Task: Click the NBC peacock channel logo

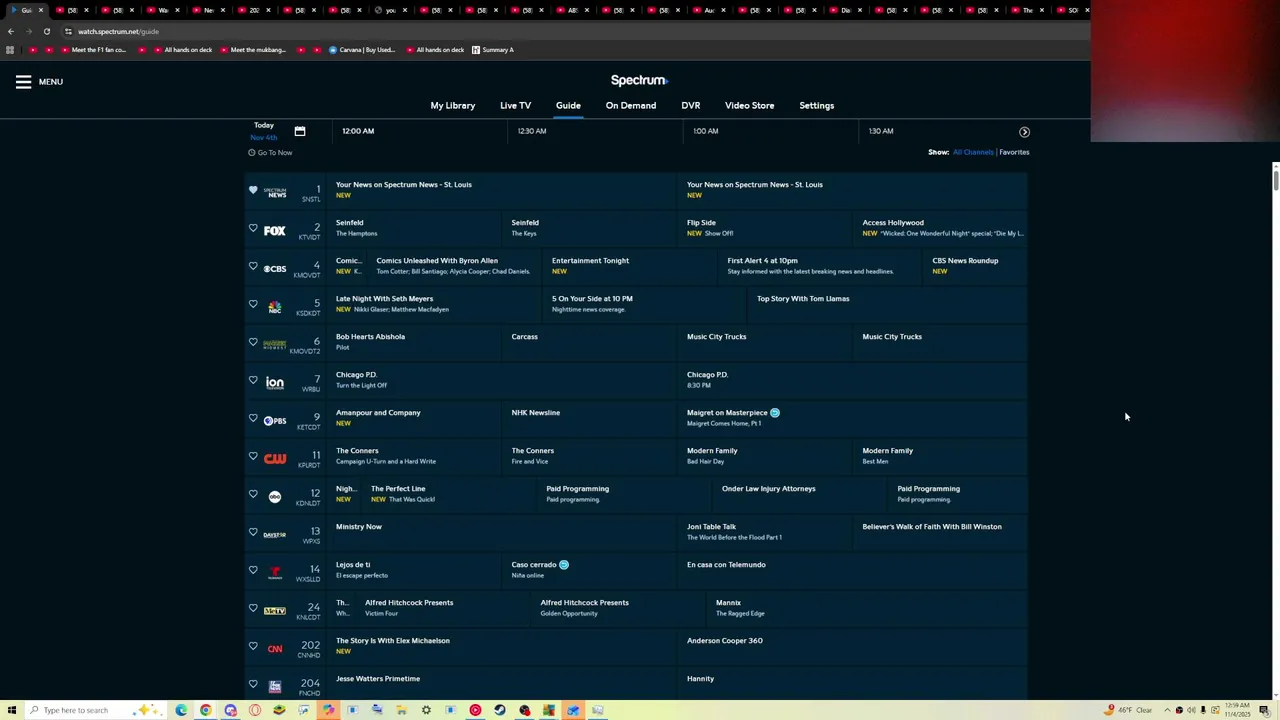Action: pyautogui.click(x=275, y=307)
